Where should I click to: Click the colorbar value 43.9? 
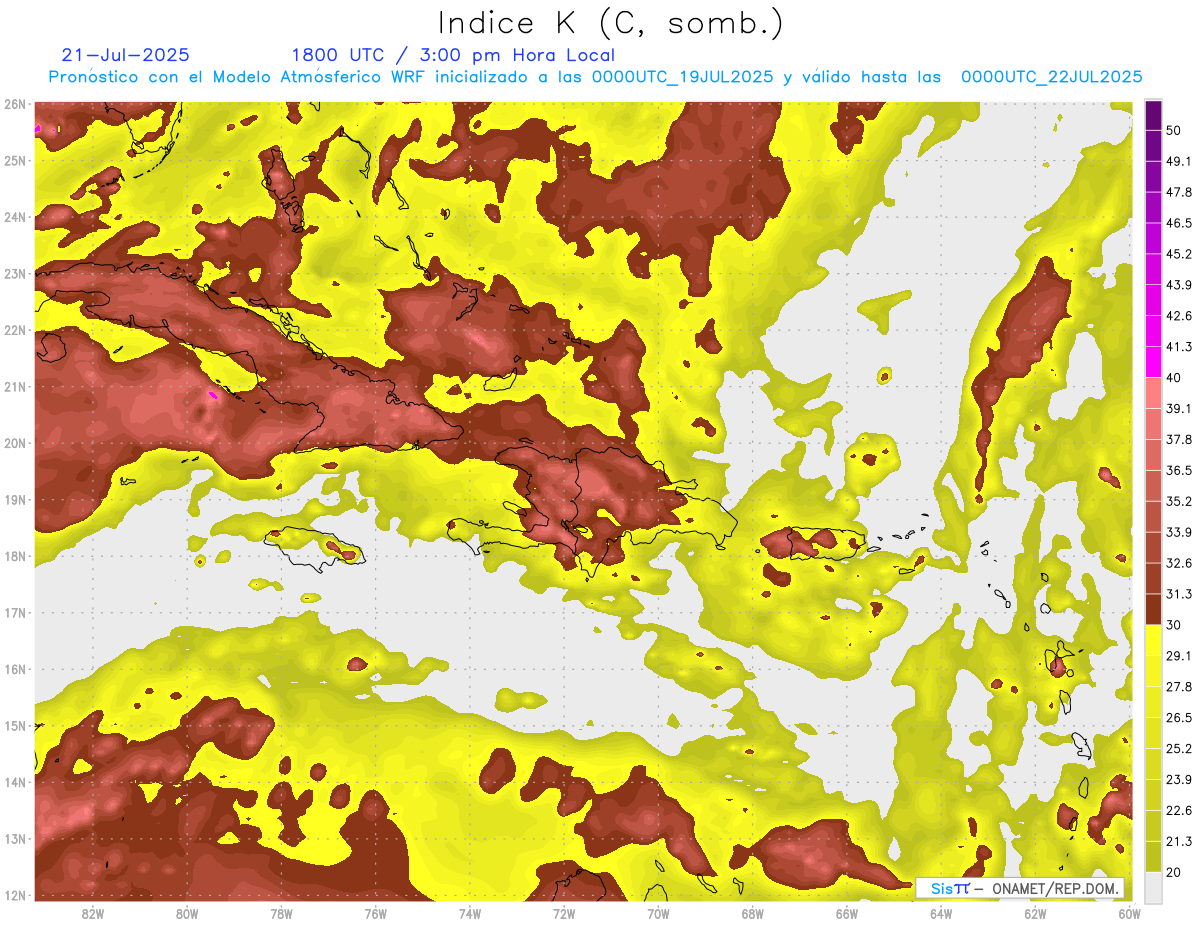tap(1180, 285)
